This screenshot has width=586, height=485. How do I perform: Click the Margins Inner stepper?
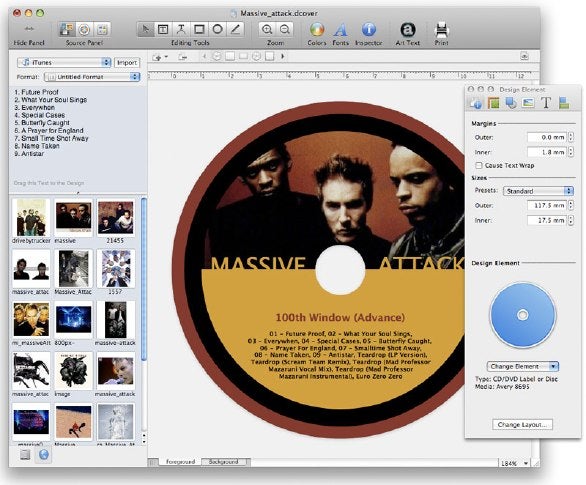(571, 152)
